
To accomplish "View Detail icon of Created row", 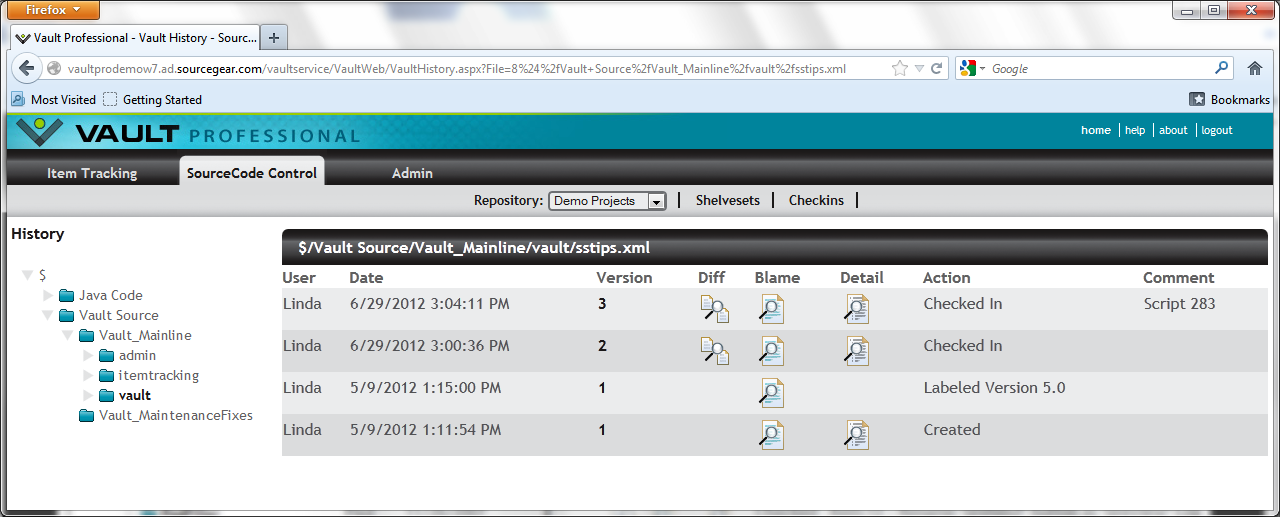I will (856, 435).
